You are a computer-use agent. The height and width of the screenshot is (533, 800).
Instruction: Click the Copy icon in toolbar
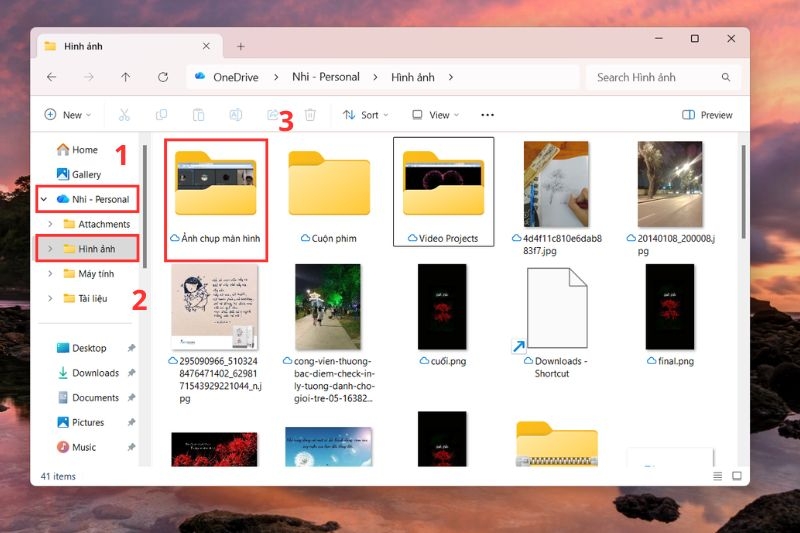tap(161, 115)
